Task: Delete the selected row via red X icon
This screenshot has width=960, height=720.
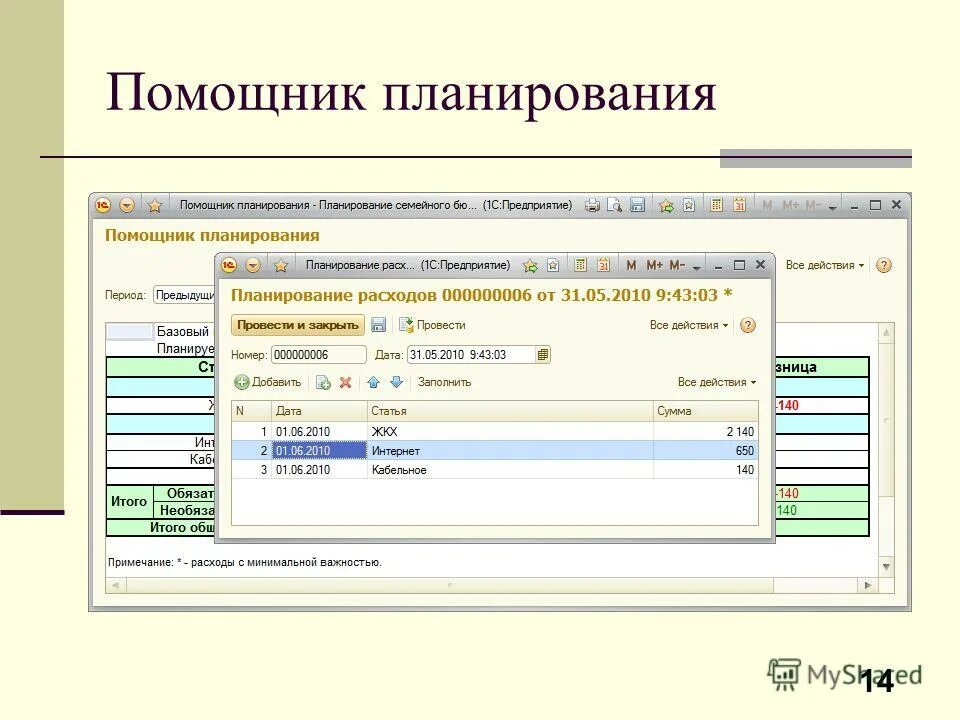Action: coord(343,382)
